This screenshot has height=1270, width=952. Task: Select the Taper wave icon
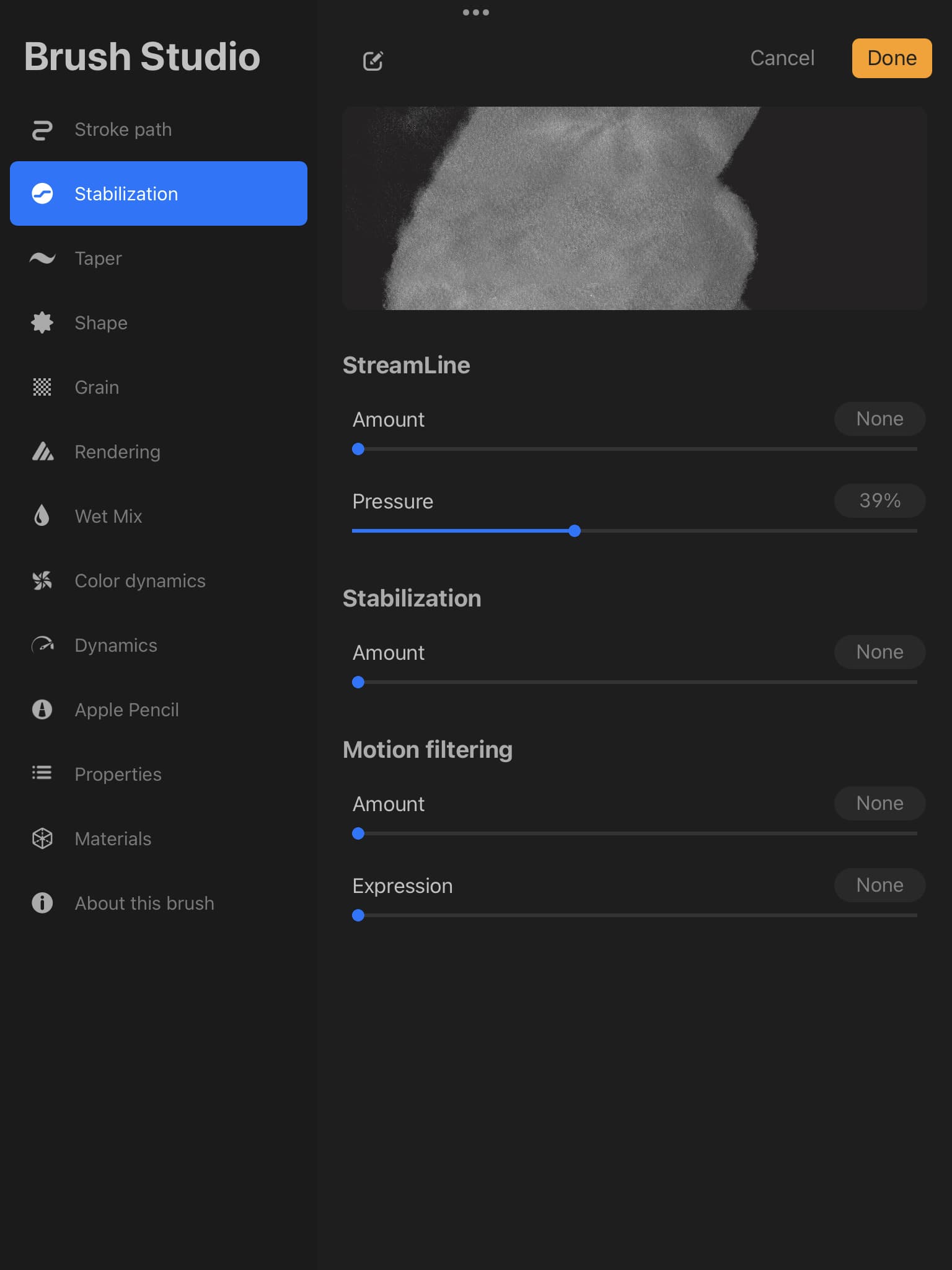pos(42,258)
